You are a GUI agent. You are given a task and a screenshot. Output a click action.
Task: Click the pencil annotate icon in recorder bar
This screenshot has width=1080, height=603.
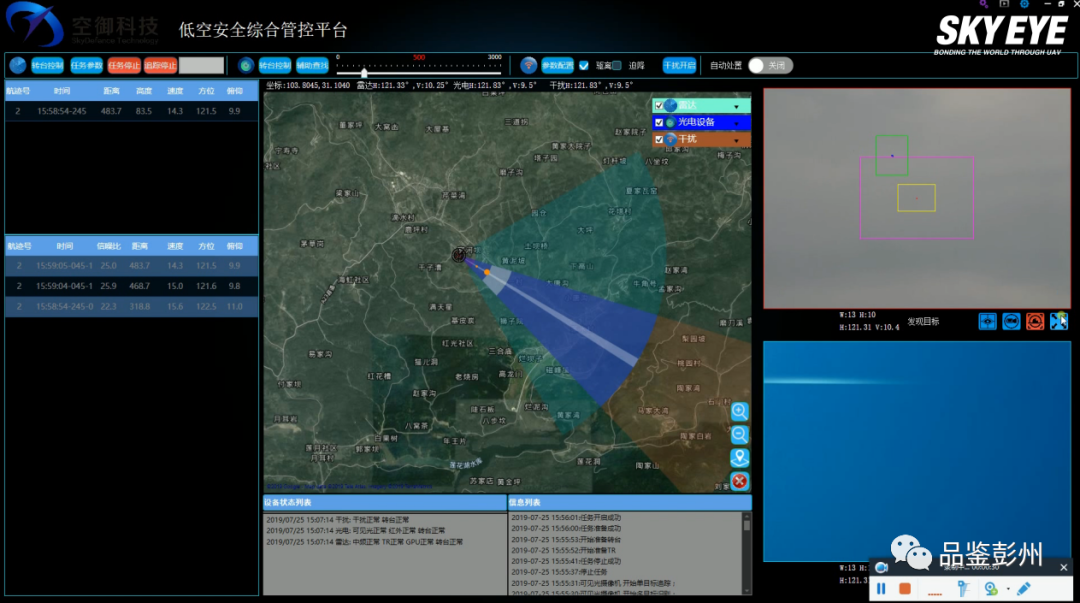(1024, 589)
